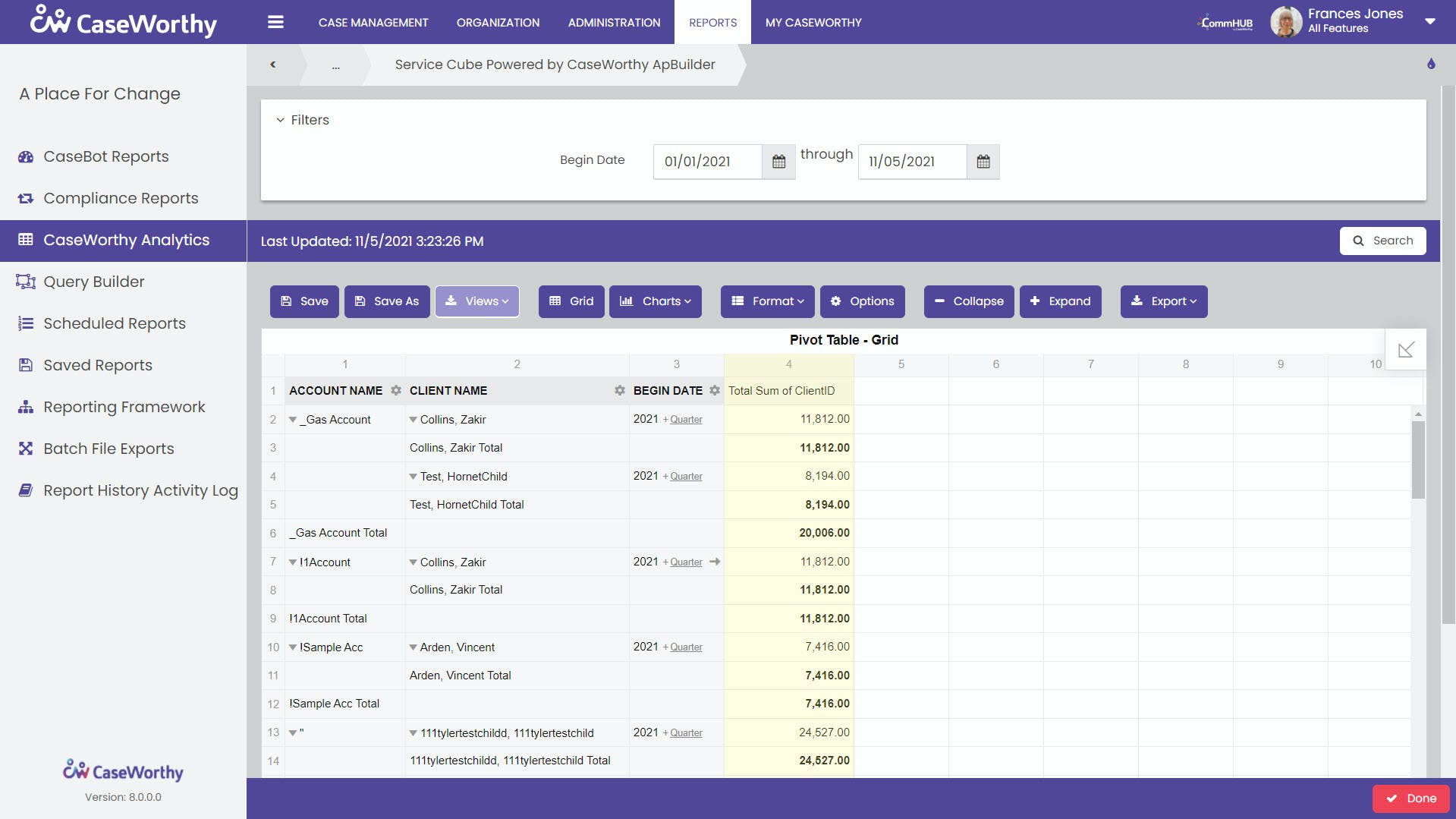This screenshot has height=819, width=1456.
Task: Click the Reporting Framework hierarchy icon
Action: [x=26, y=407]
